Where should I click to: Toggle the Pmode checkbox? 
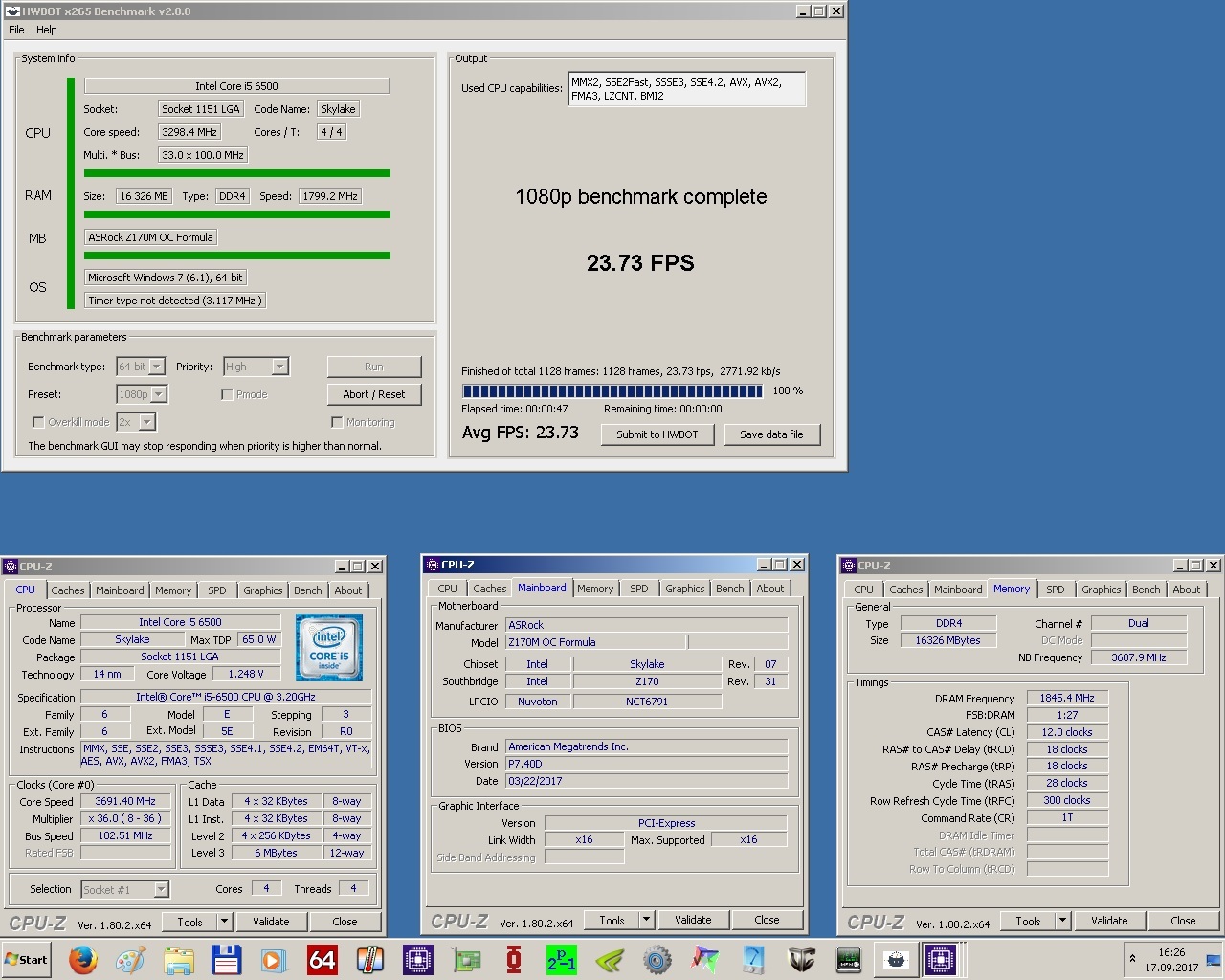pos(227,394)
